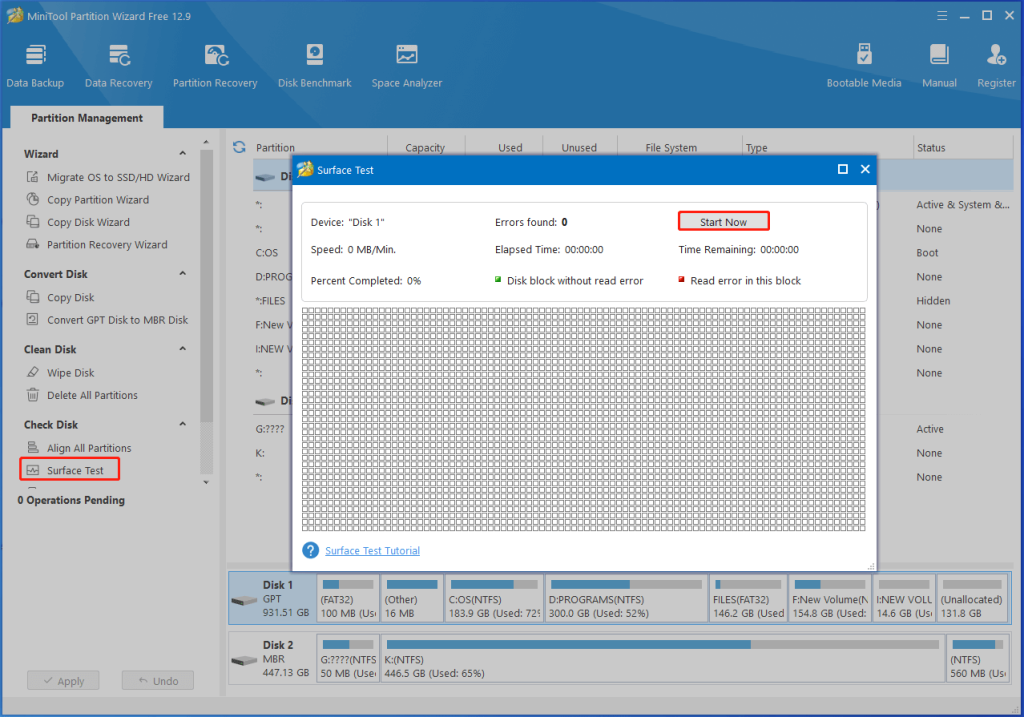Image resolution: width=1024 pixels, height=717 pixels.
Task: Click sidebar scrollbar up arrow
Action: 206,142
